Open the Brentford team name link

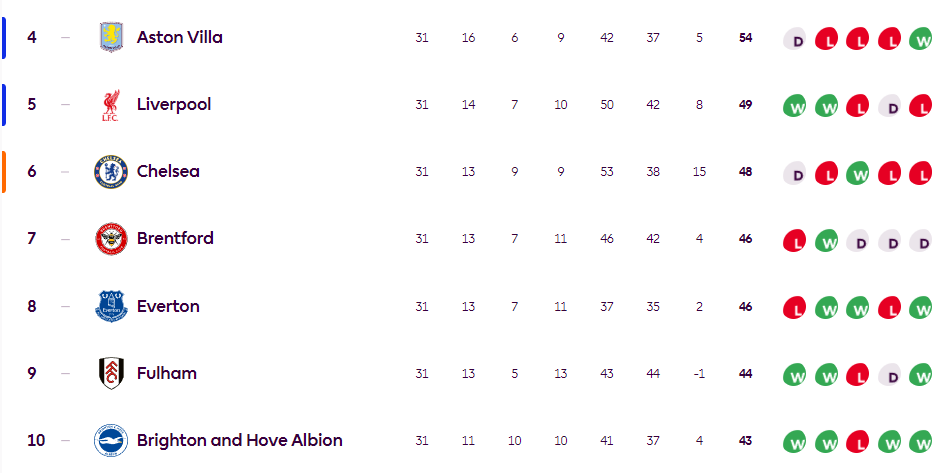click(x=177, y=239)
